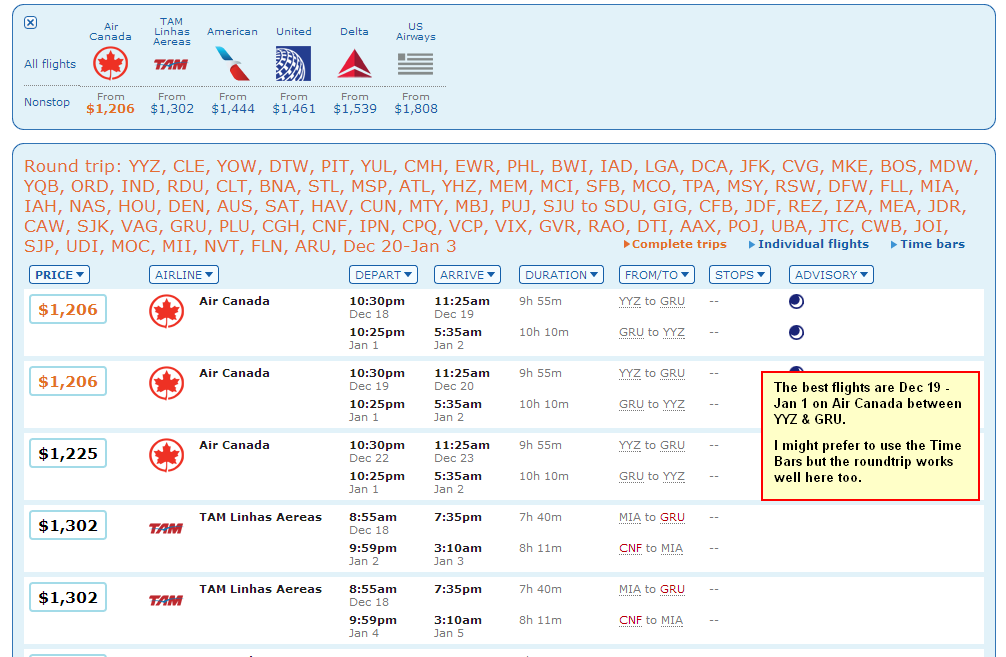Click TAM $1,302 nonstop price in matrix
The width and height of the screenshot is (1006, 657).
(x=172, y=108)
